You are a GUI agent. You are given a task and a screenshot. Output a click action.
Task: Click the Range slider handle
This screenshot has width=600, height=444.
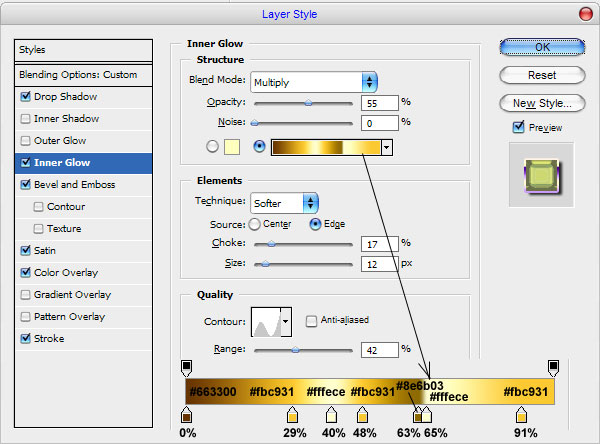(295, 349)
